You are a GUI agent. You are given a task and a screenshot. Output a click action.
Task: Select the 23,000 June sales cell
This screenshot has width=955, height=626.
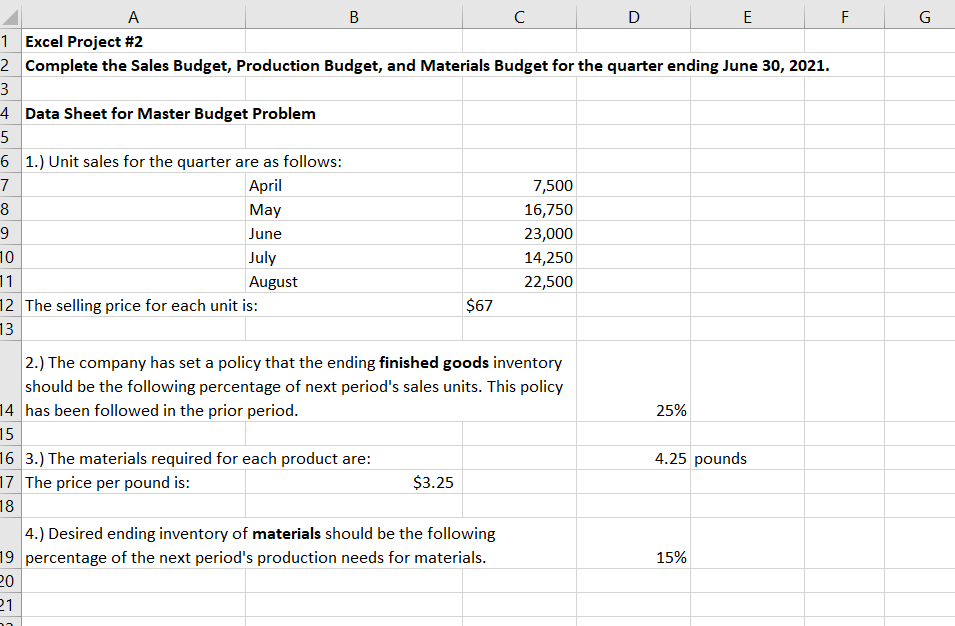[x=520, y=233]
